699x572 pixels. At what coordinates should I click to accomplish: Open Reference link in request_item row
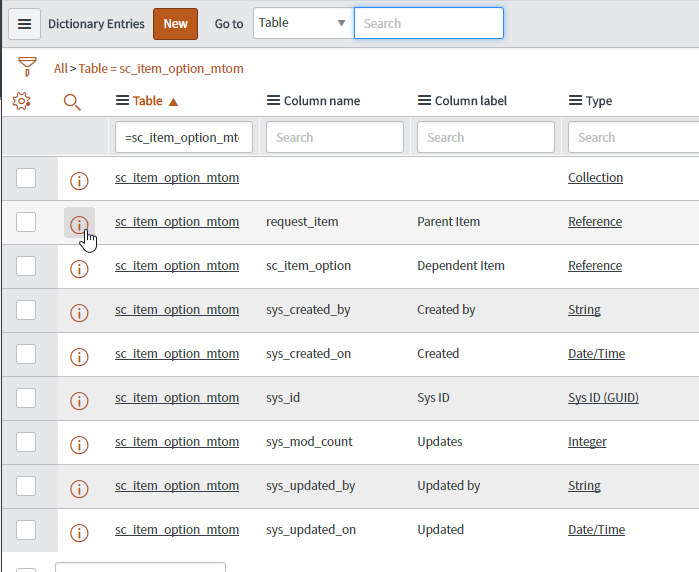point(595,222)
